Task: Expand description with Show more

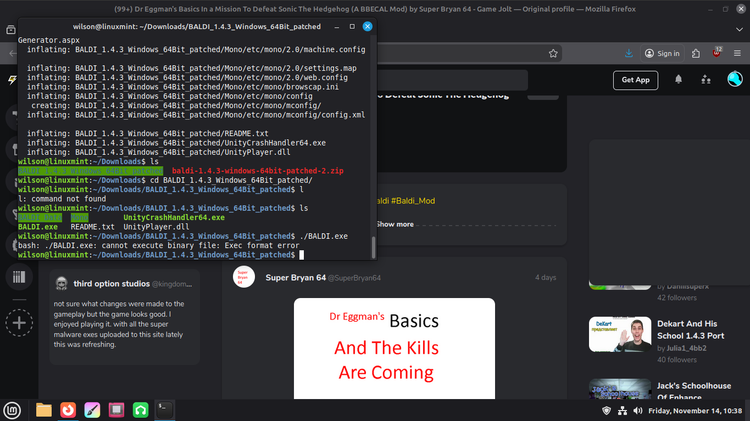Action: 395,224
